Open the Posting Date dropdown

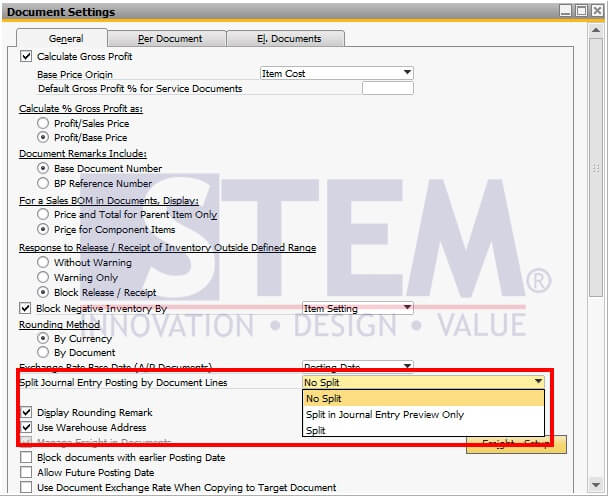point(358,366)
